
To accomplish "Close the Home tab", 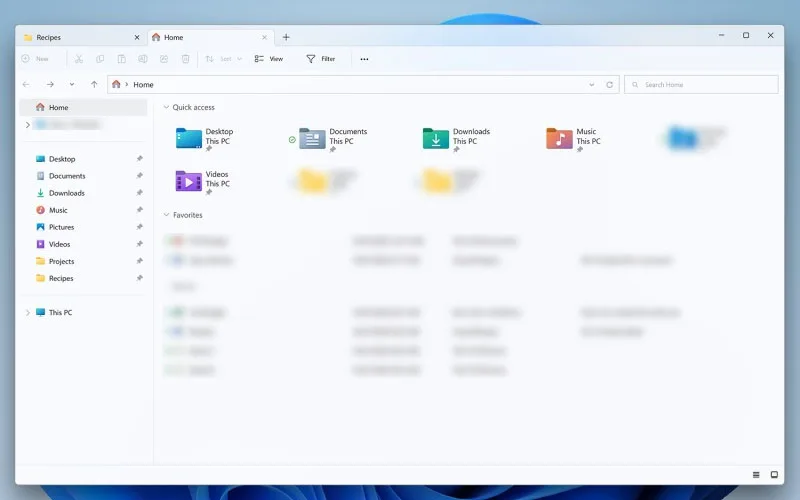I will coord(264,37).
